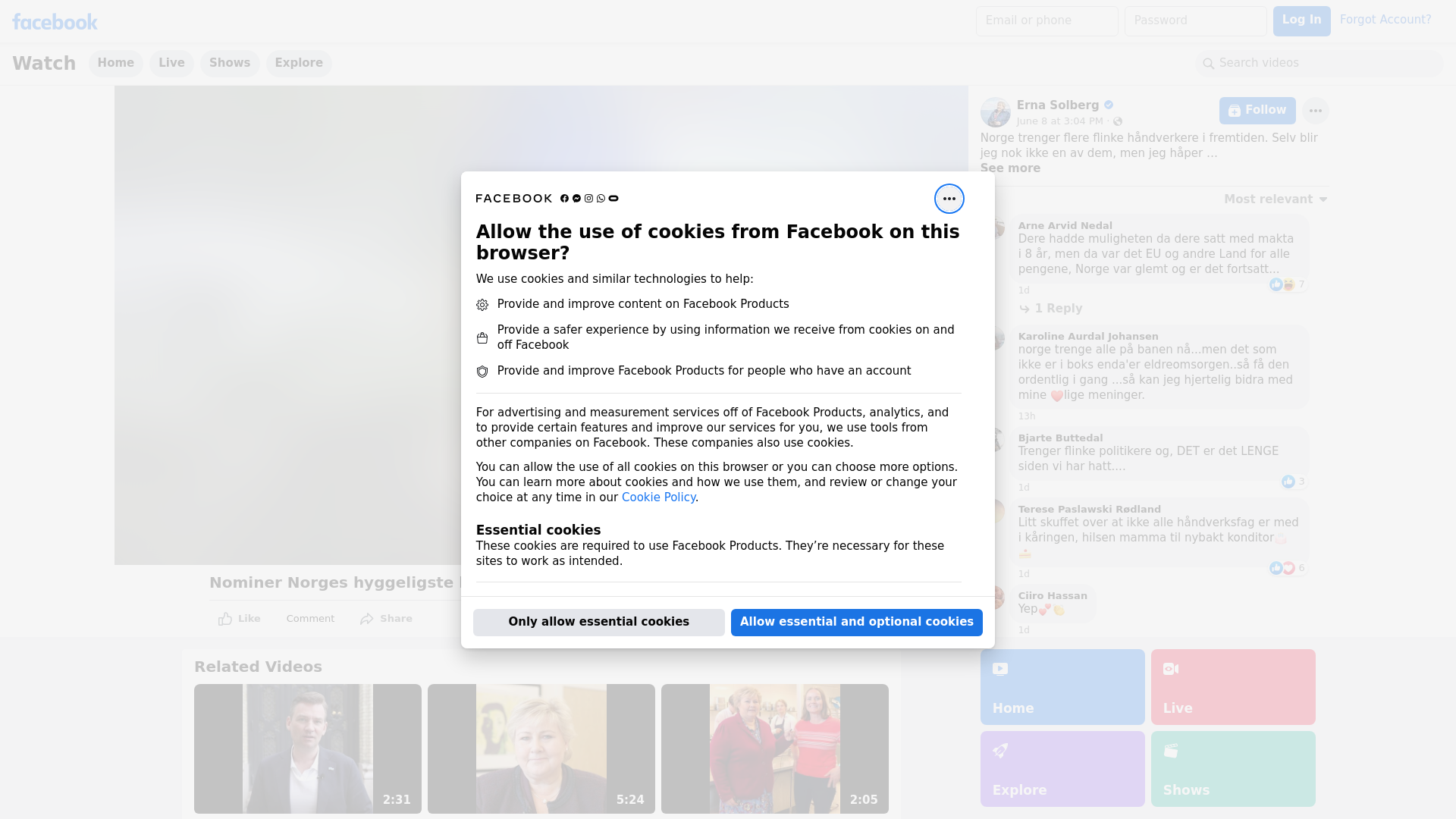Click the June 8 at 3:04 PM timestamp
This screenshot has width=1456, height=819.
pyautogui.click(x=1059, y=121)
